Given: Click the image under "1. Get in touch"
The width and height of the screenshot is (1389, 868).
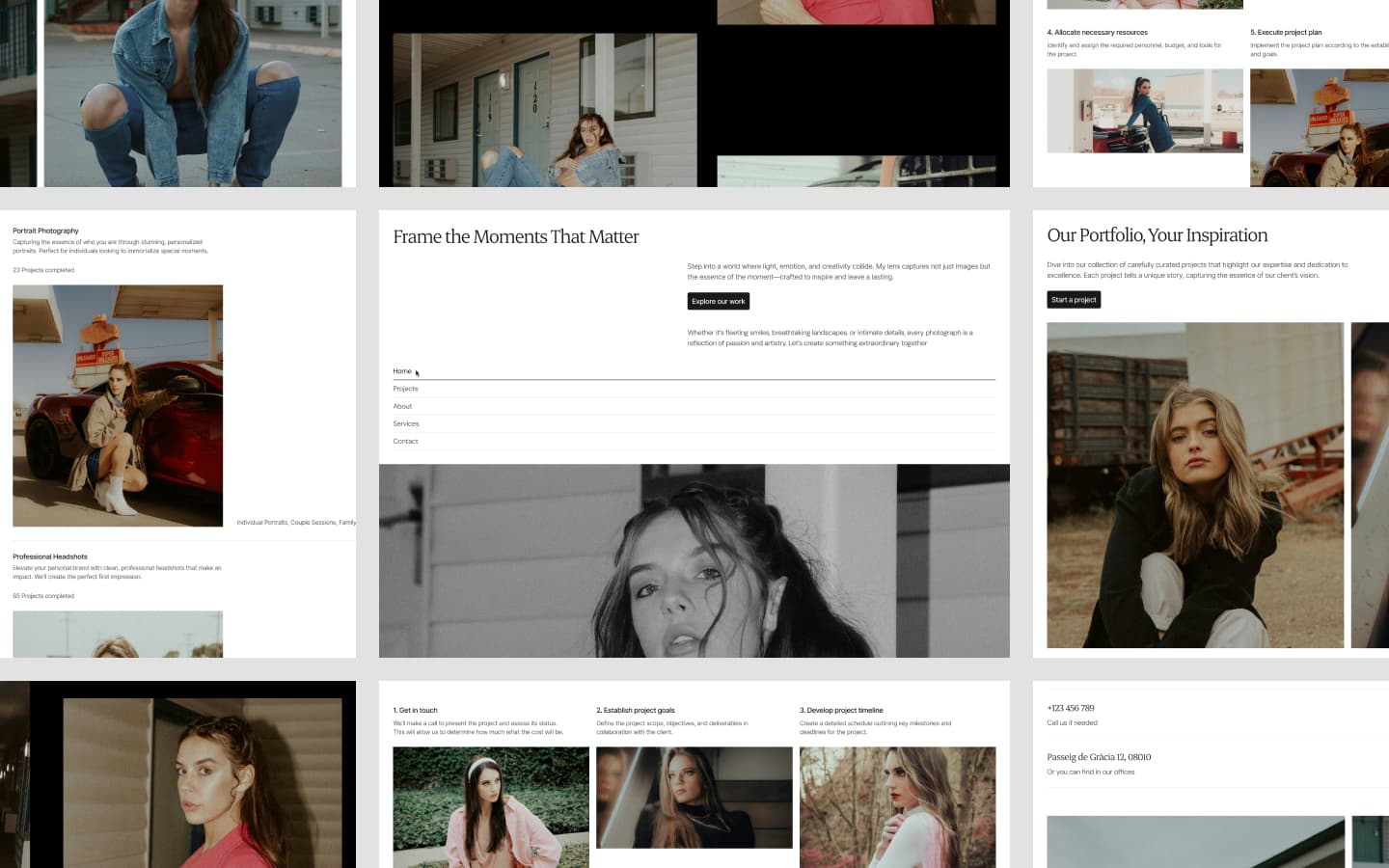Looking at the screenshot, I should pyautogui.click(x=491, y=806).
